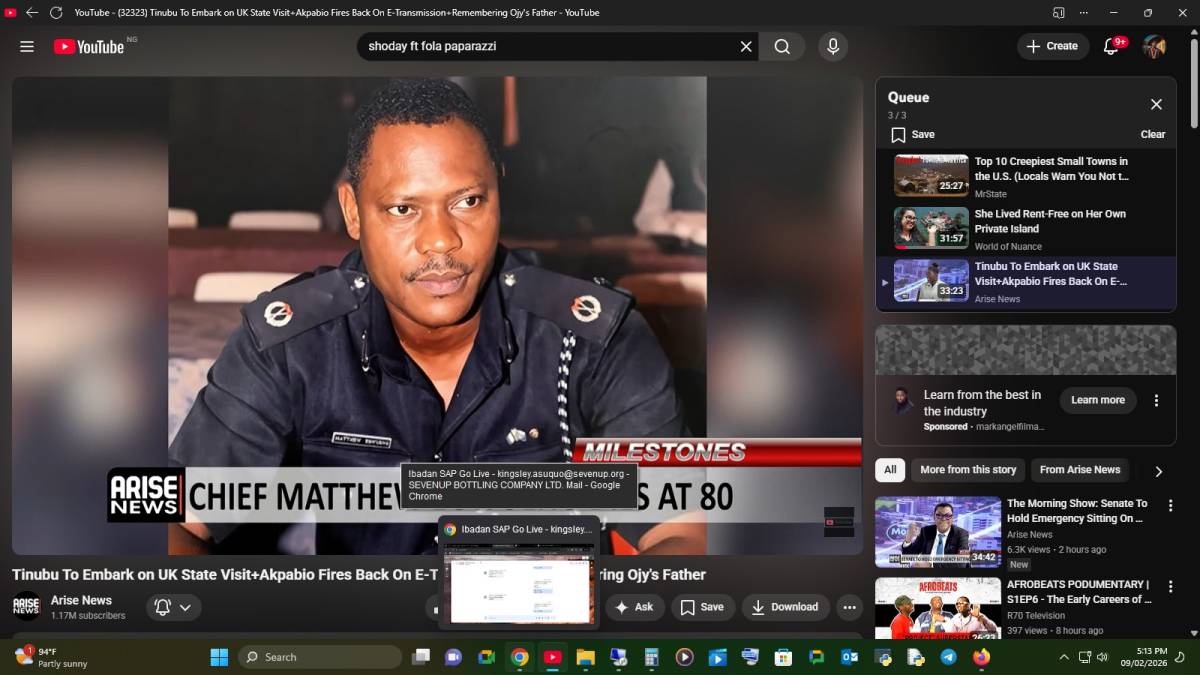Open Arise News channel name link
Image resolution: width=1200 pixels, height=675 pixels.
coord(81,600)
